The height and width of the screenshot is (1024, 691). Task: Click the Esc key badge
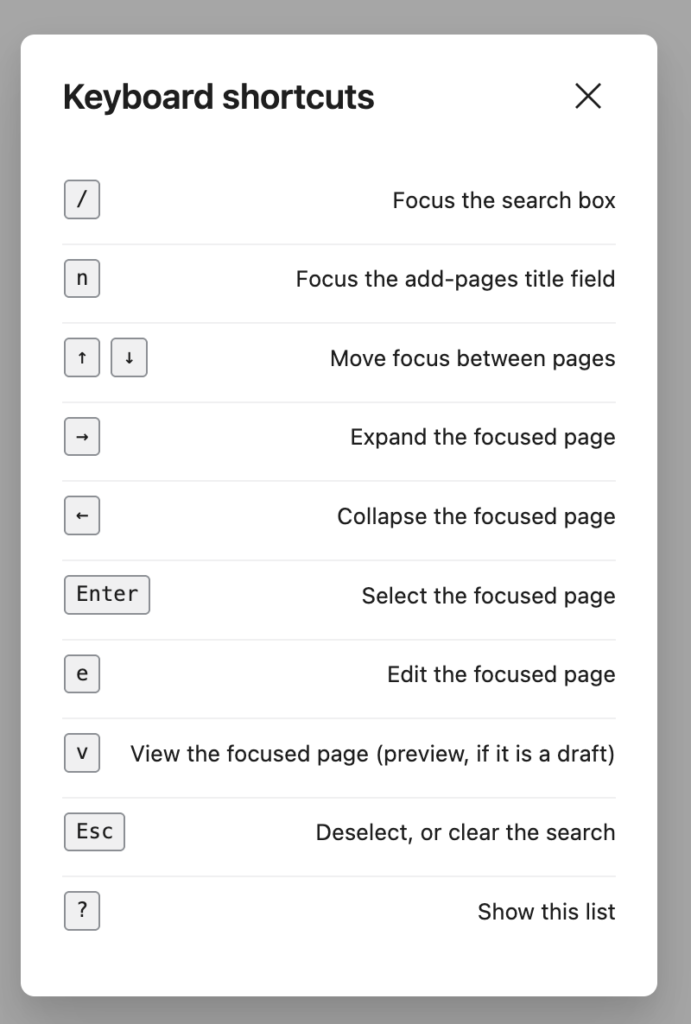(x=94, y=831)
